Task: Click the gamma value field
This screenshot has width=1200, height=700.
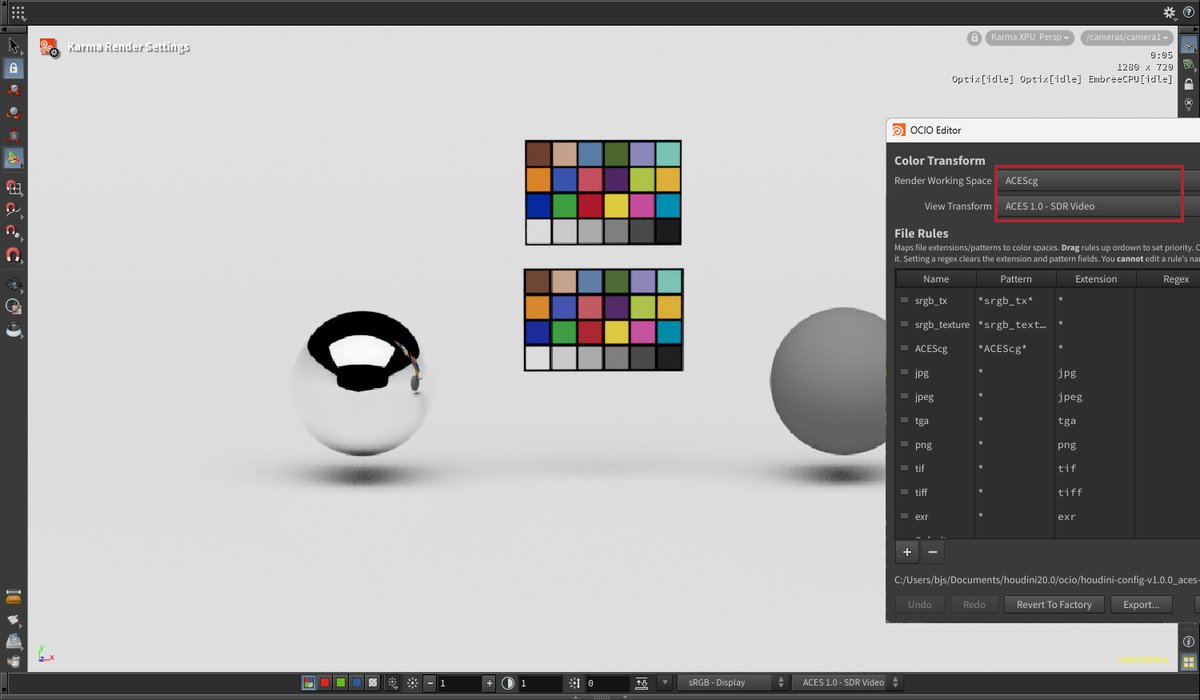Action: (540, 683)
